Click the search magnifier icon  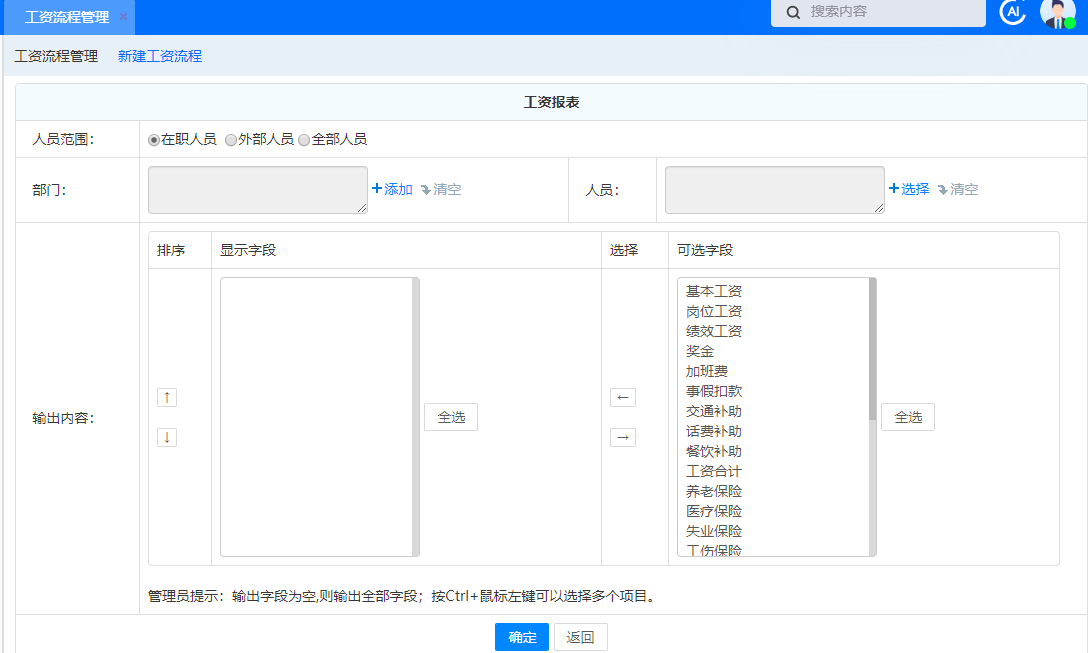tap(794, 12)
